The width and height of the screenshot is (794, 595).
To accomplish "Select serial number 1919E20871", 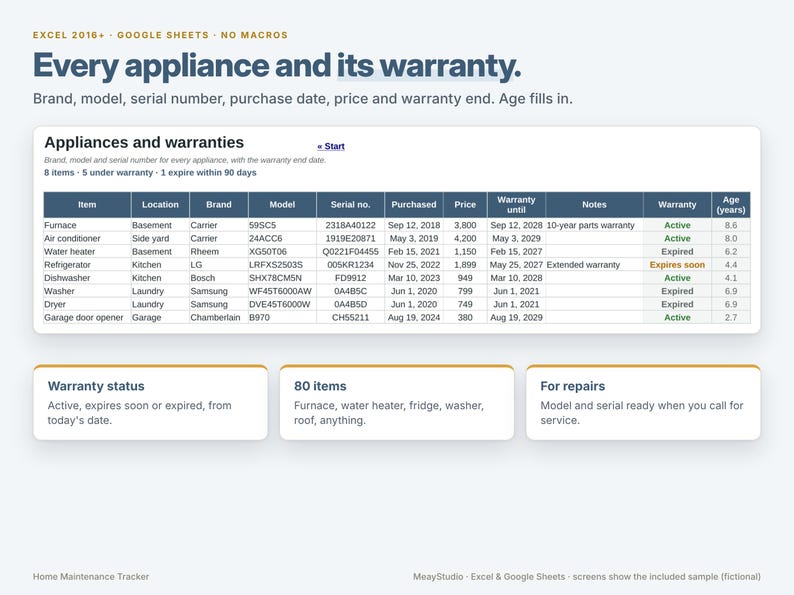I will pyautogui.click(x=350, y=239).
